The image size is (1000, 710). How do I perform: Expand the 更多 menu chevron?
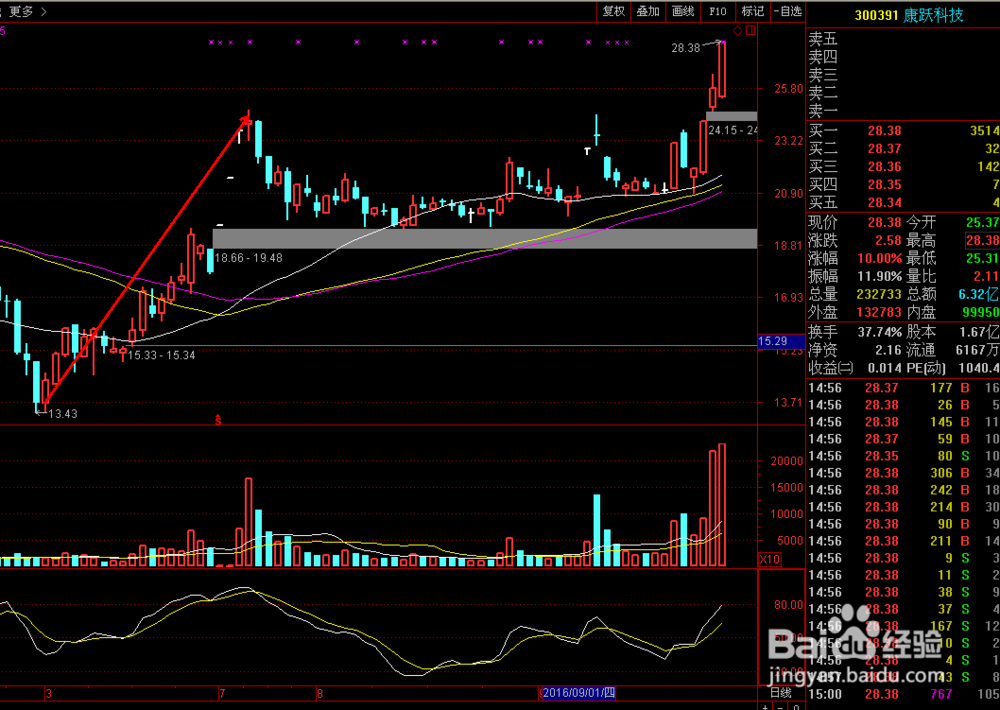point(43,11)
